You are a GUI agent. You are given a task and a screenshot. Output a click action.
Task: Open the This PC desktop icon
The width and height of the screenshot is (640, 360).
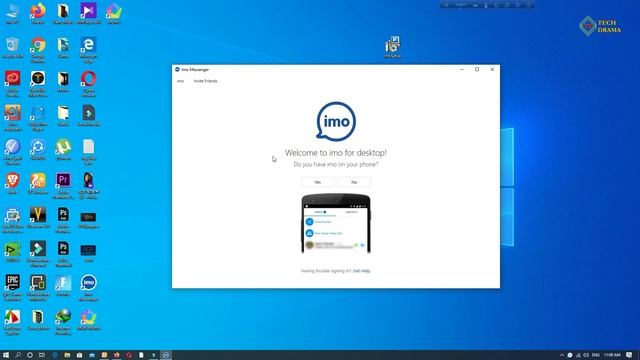coord(12,13)
